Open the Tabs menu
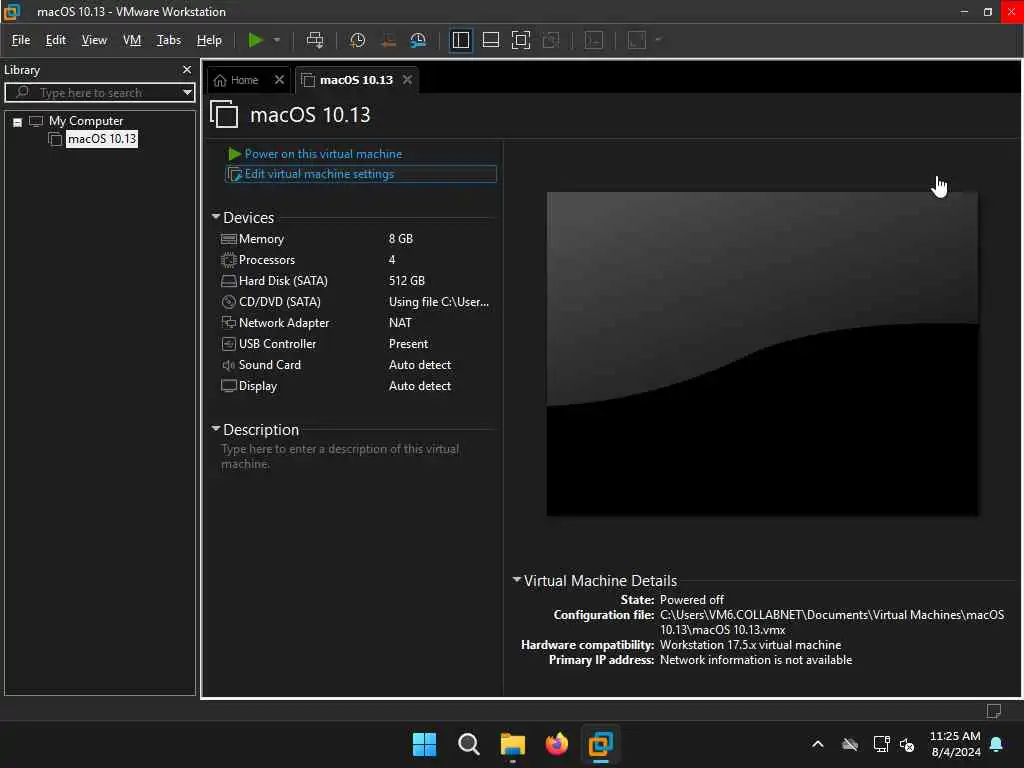Screen dimensions: 1024x768 click(169, 40)
